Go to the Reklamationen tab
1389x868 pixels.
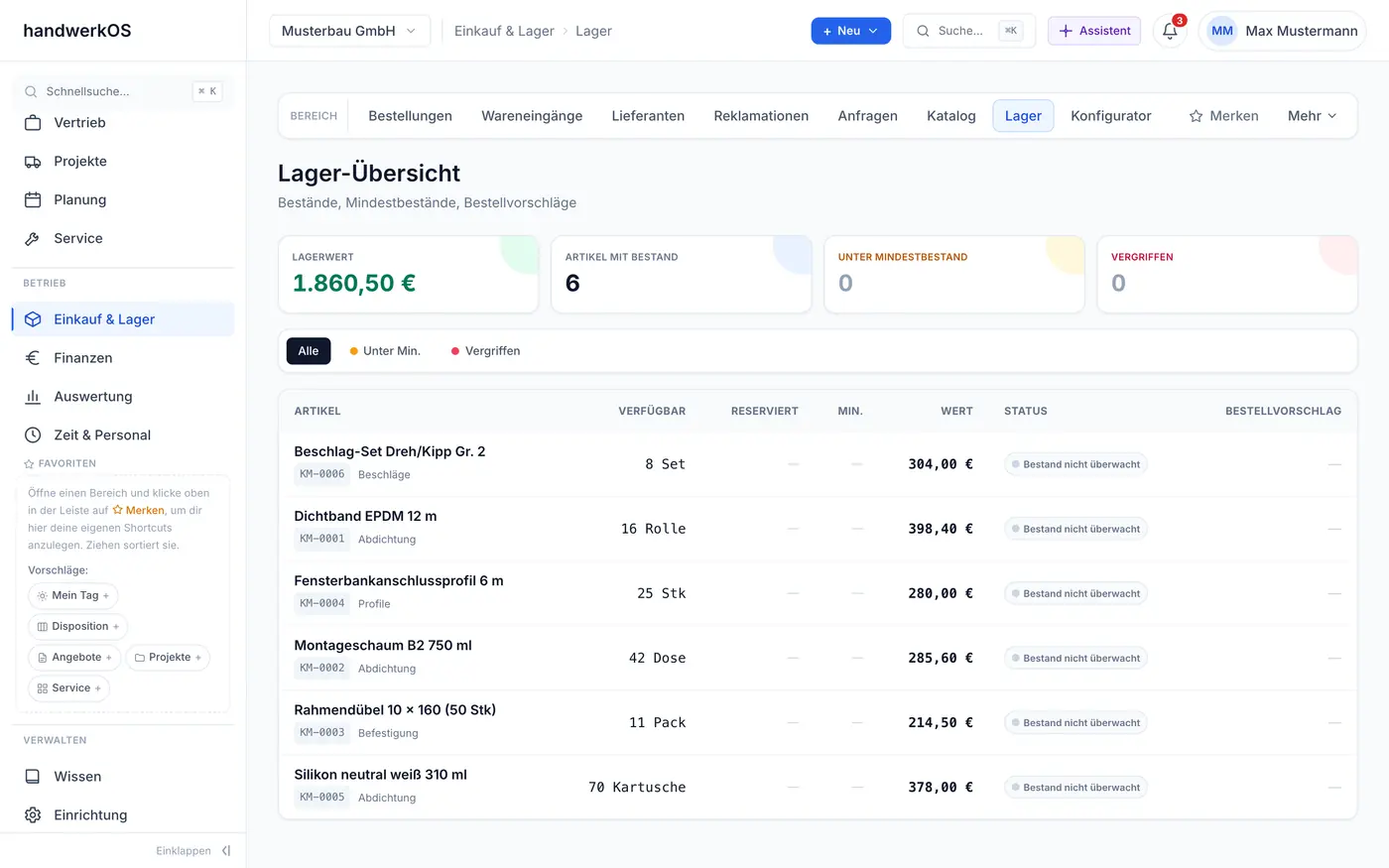pos(761,116)
